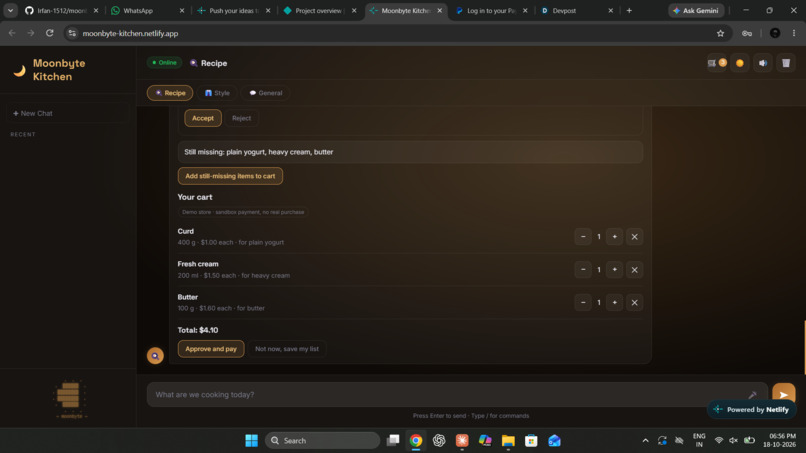Increase Butter quantity with plus
Image resolution: width=806 pixels, height=453 pixels.
click(614, 302)
